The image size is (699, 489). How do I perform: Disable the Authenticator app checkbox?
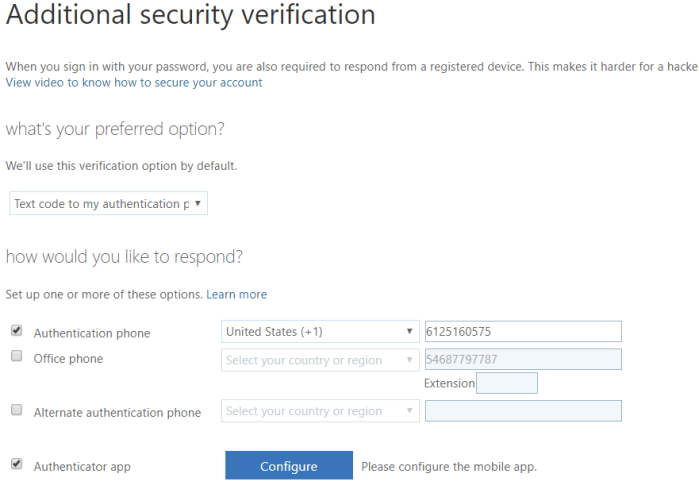point(16,465)
